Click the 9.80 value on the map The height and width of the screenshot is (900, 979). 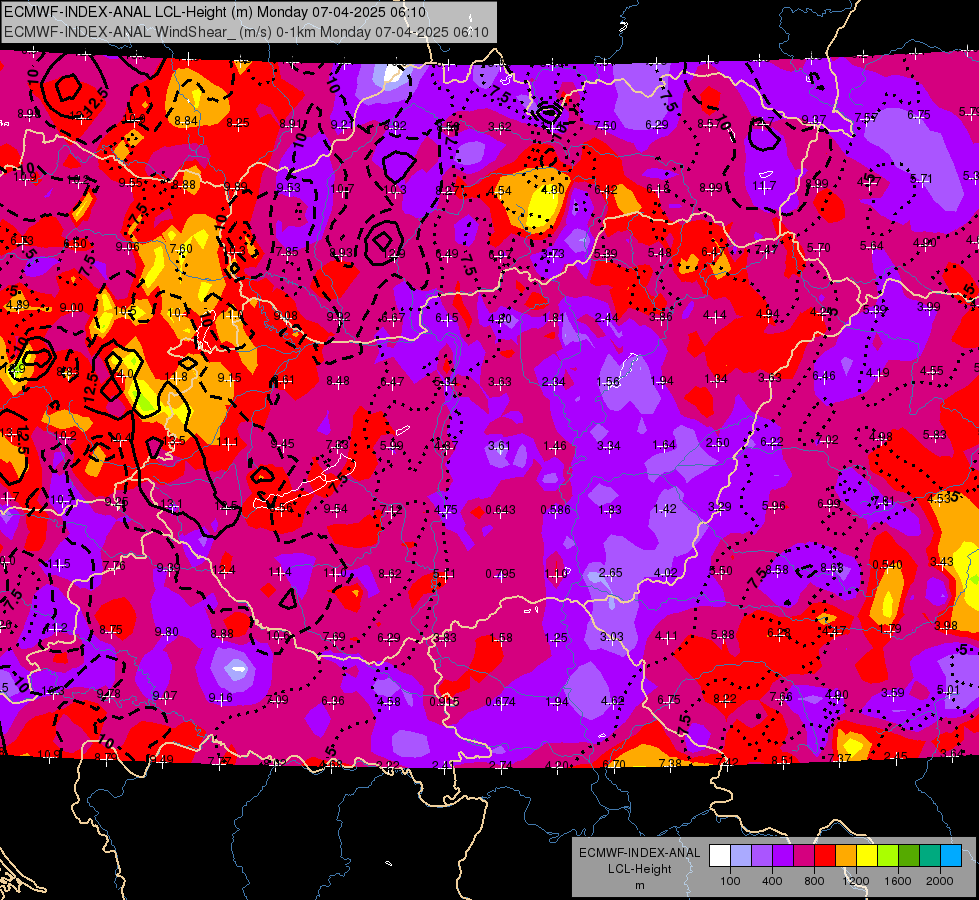pyautogui.click(x=167, y=632)
